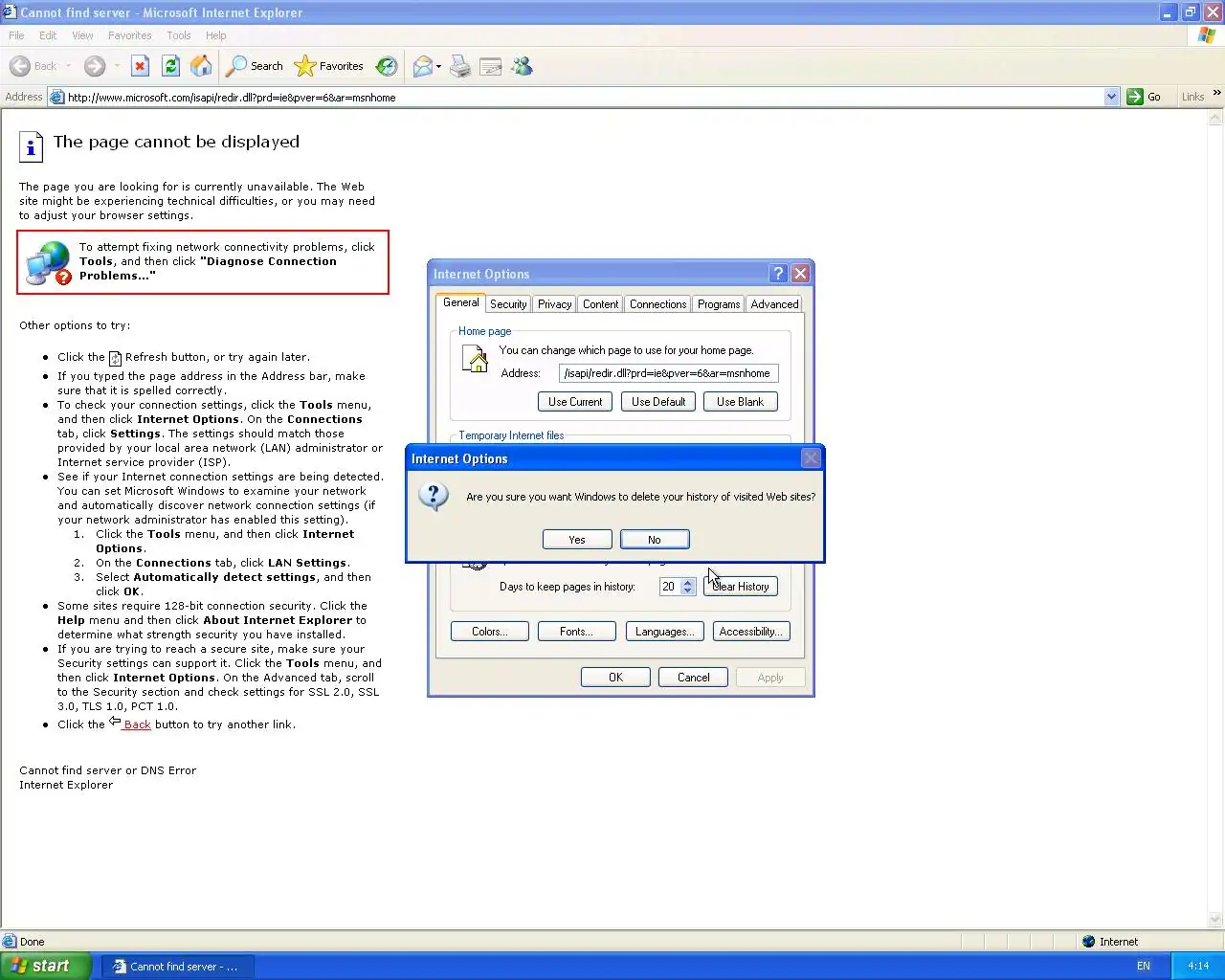This screenshot has height=980, width=1225.
Task: Click the Use Blank button
Action: [741, 402]
